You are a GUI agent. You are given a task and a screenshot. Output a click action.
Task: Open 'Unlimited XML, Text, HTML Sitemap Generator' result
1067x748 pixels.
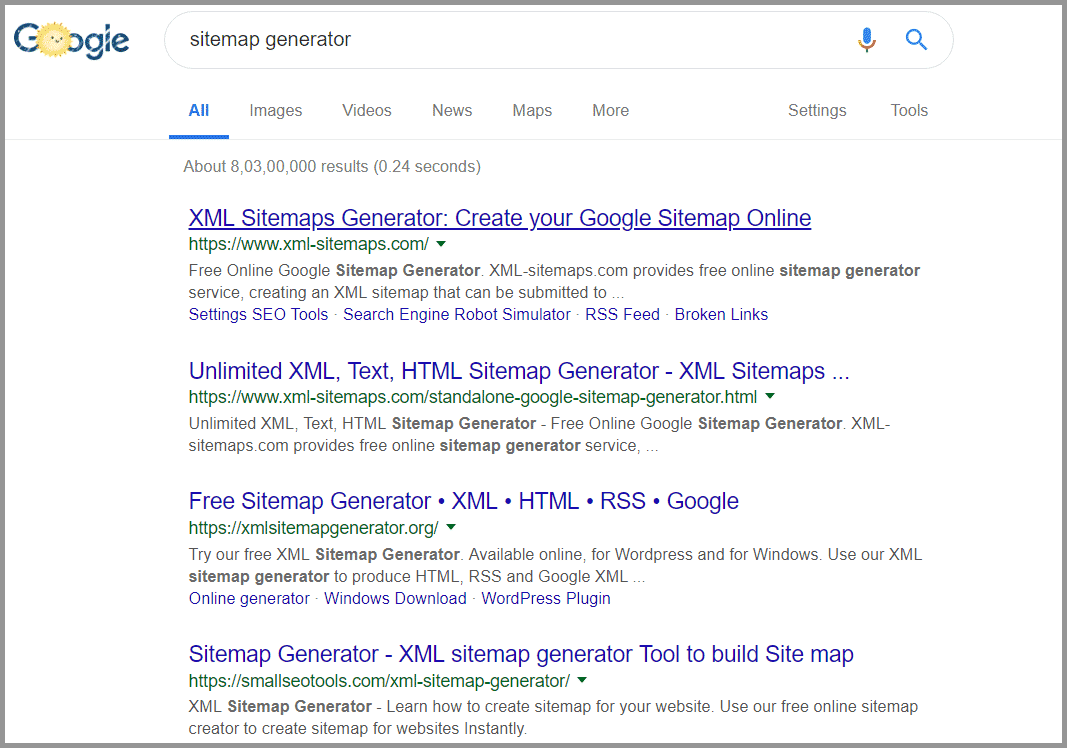(519, 371)
